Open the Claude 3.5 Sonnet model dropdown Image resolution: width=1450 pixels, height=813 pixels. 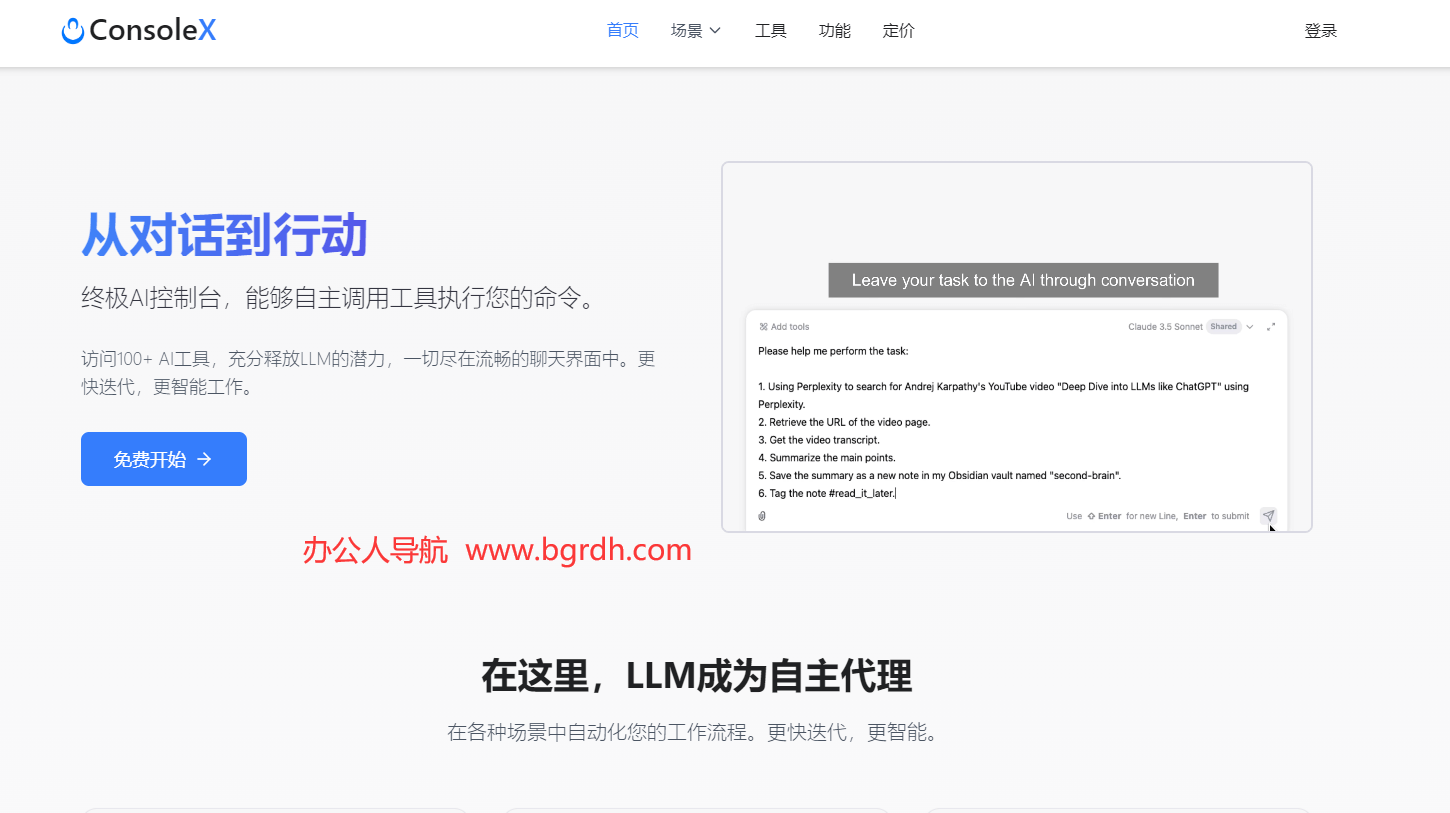[1249, 327]
